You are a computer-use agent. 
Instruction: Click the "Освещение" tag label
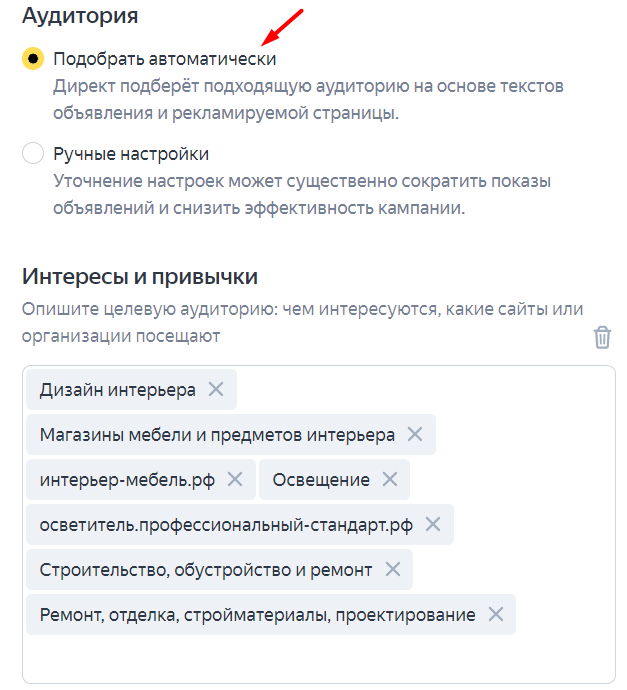pos(321,480)
